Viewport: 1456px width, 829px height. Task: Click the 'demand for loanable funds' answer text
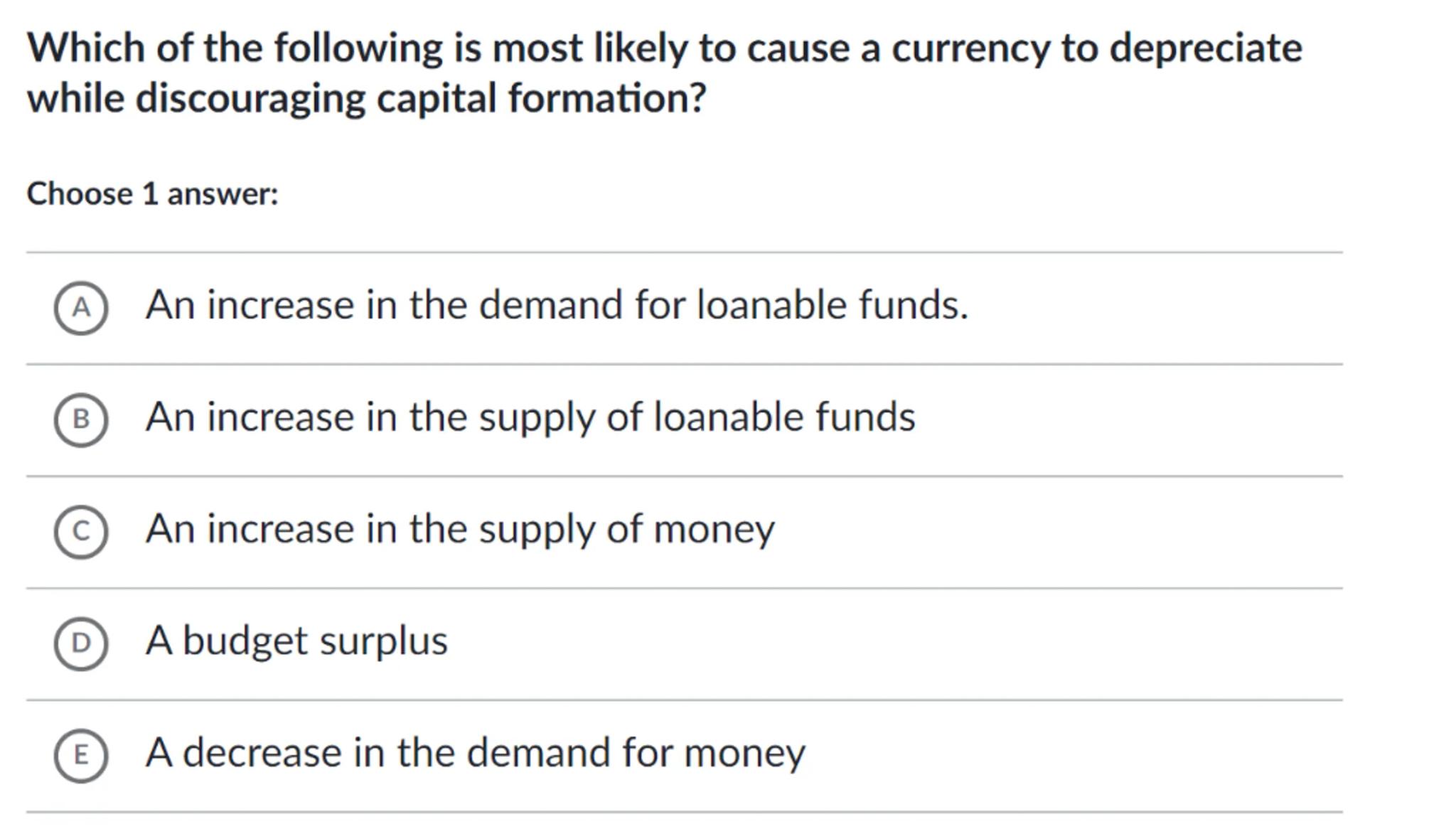click(557, 305)
